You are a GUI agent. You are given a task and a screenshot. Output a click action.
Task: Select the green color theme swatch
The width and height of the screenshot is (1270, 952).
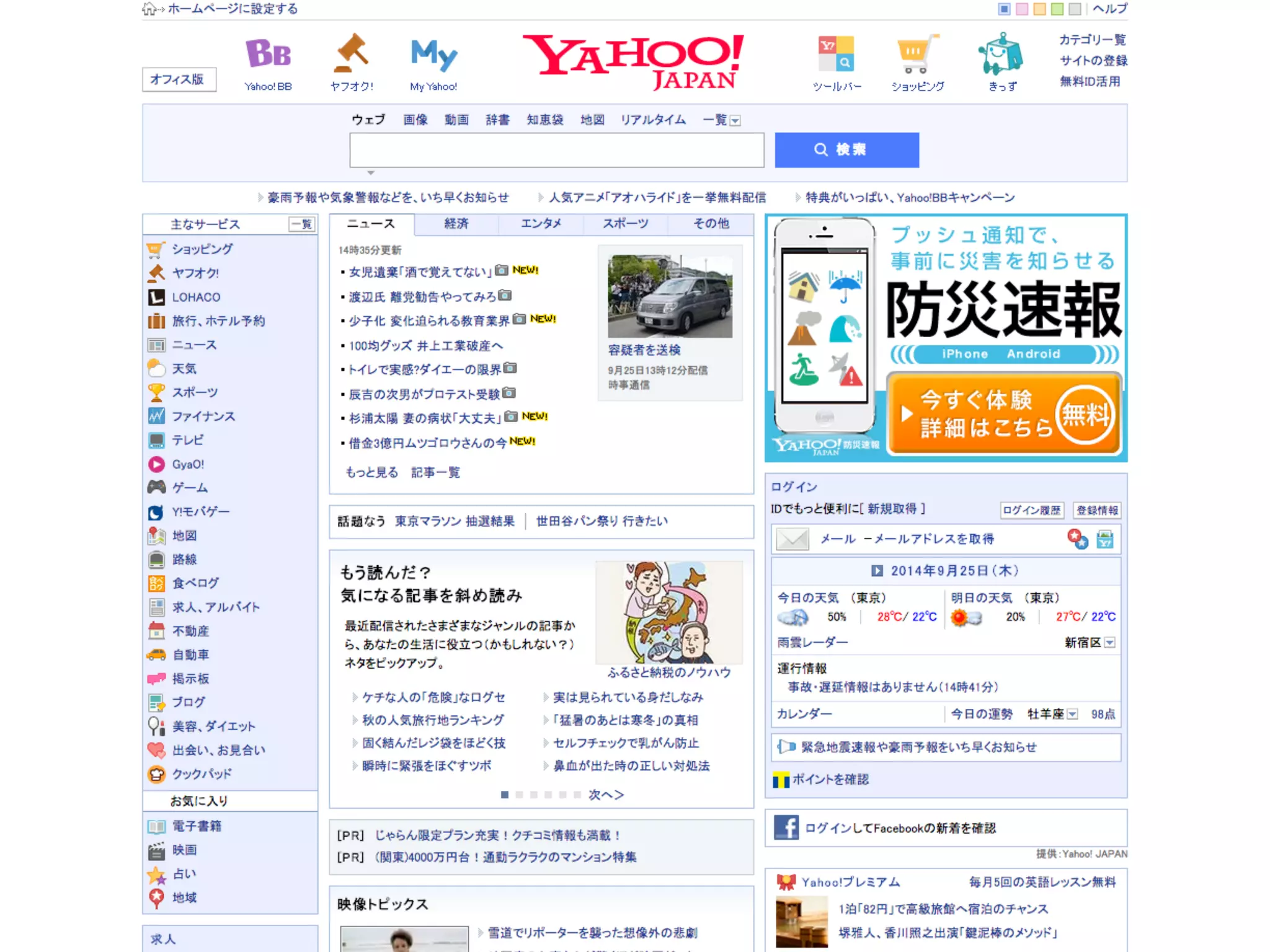tap(1057, 9)
